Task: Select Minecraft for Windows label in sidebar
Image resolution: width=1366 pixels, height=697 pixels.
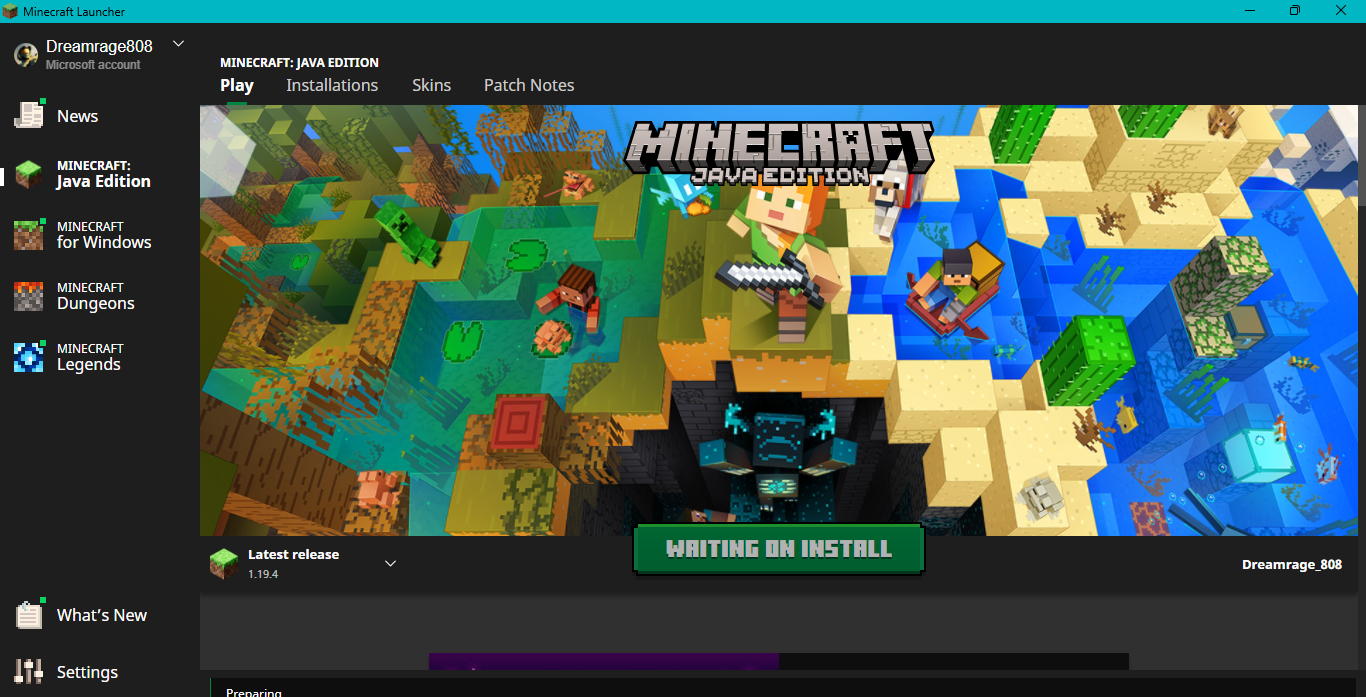Action: pos(104,235)
